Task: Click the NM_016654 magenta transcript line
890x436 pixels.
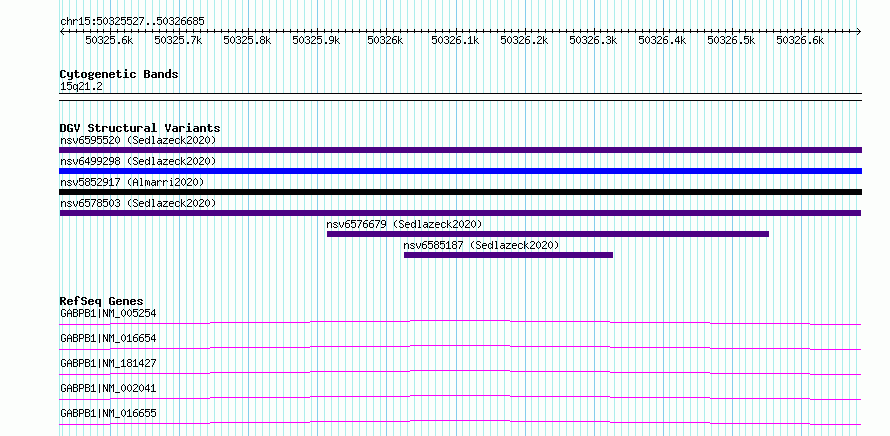Action: (x=460, y=347)
